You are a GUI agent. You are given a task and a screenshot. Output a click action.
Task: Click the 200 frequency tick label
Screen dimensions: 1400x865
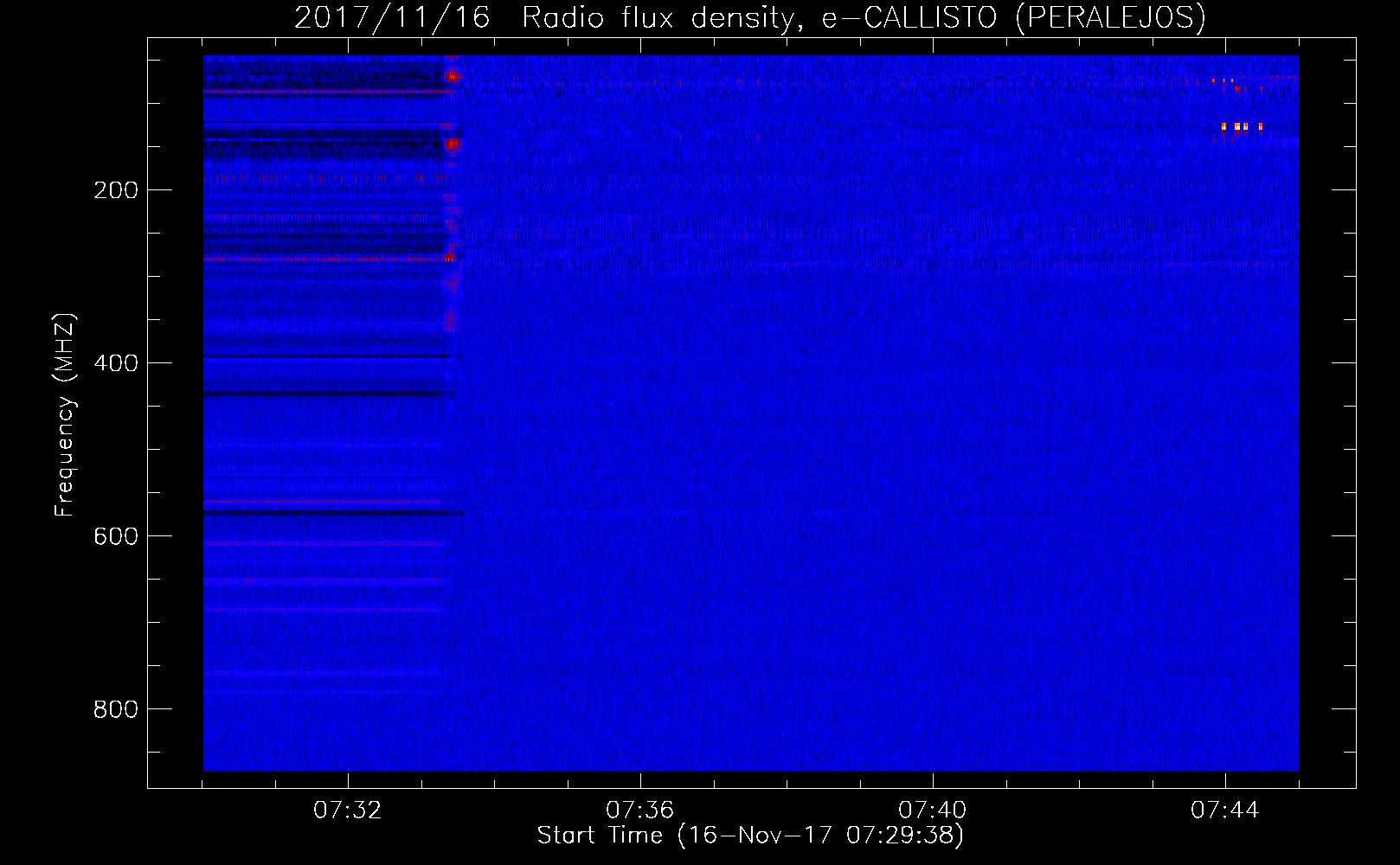[116, 190]
